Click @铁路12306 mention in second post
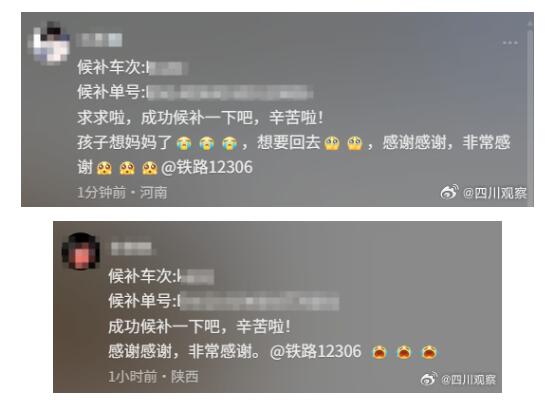 click(x=316, y=351)
